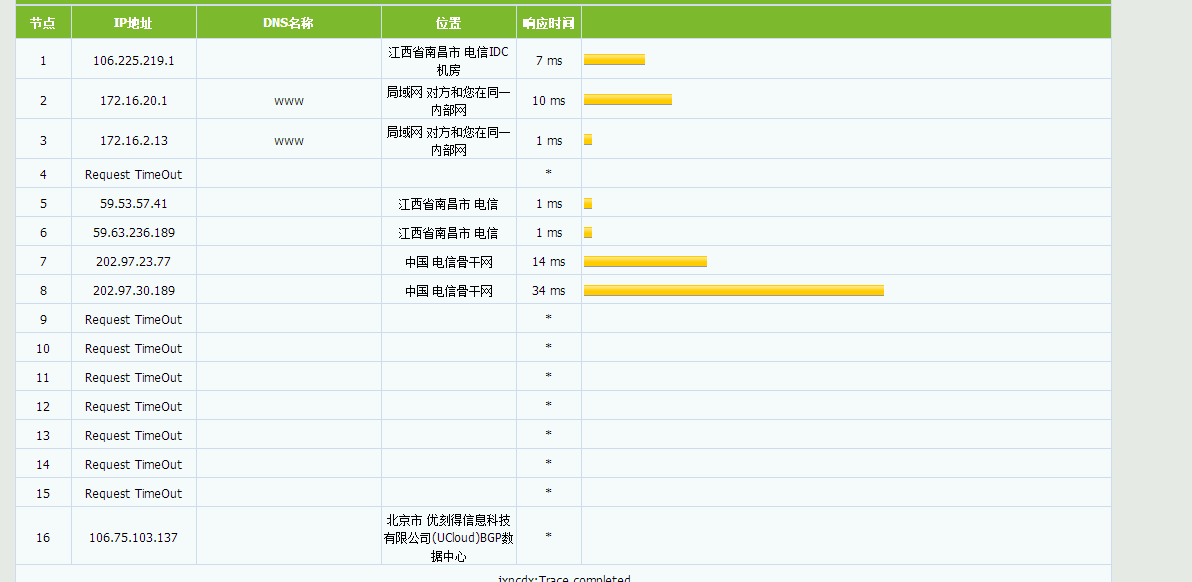The width and height of the screenshot is (1192, 582).
Task: Click 中国 电信骨干网 in node 8 row
Action: (449, 291)
